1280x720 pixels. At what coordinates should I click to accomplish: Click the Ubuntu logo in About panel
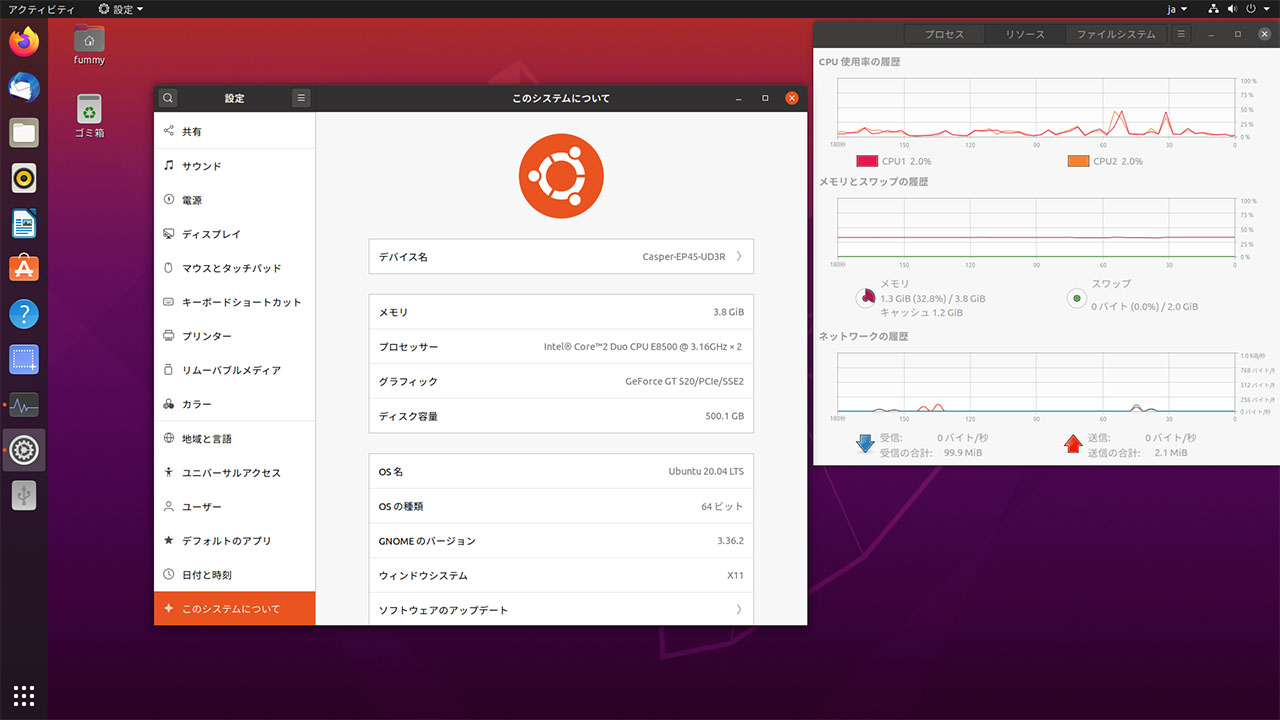[x=561, y=176]
